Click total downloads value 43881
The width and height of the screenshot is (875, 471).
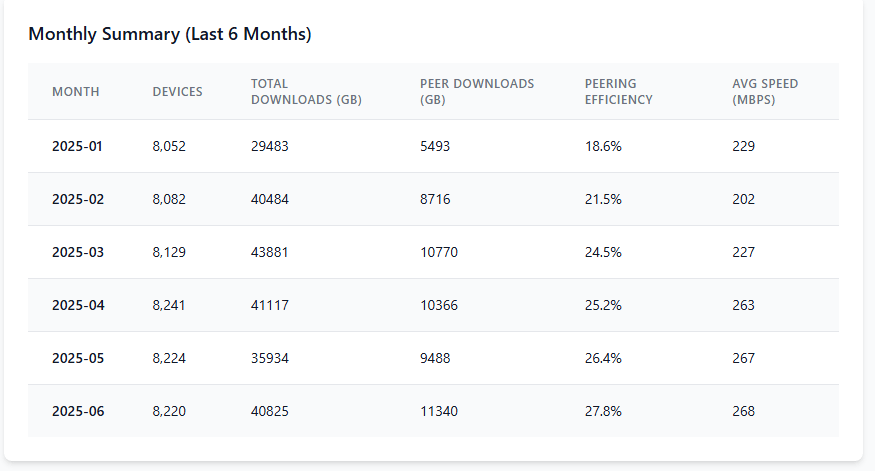pos(269,252)
